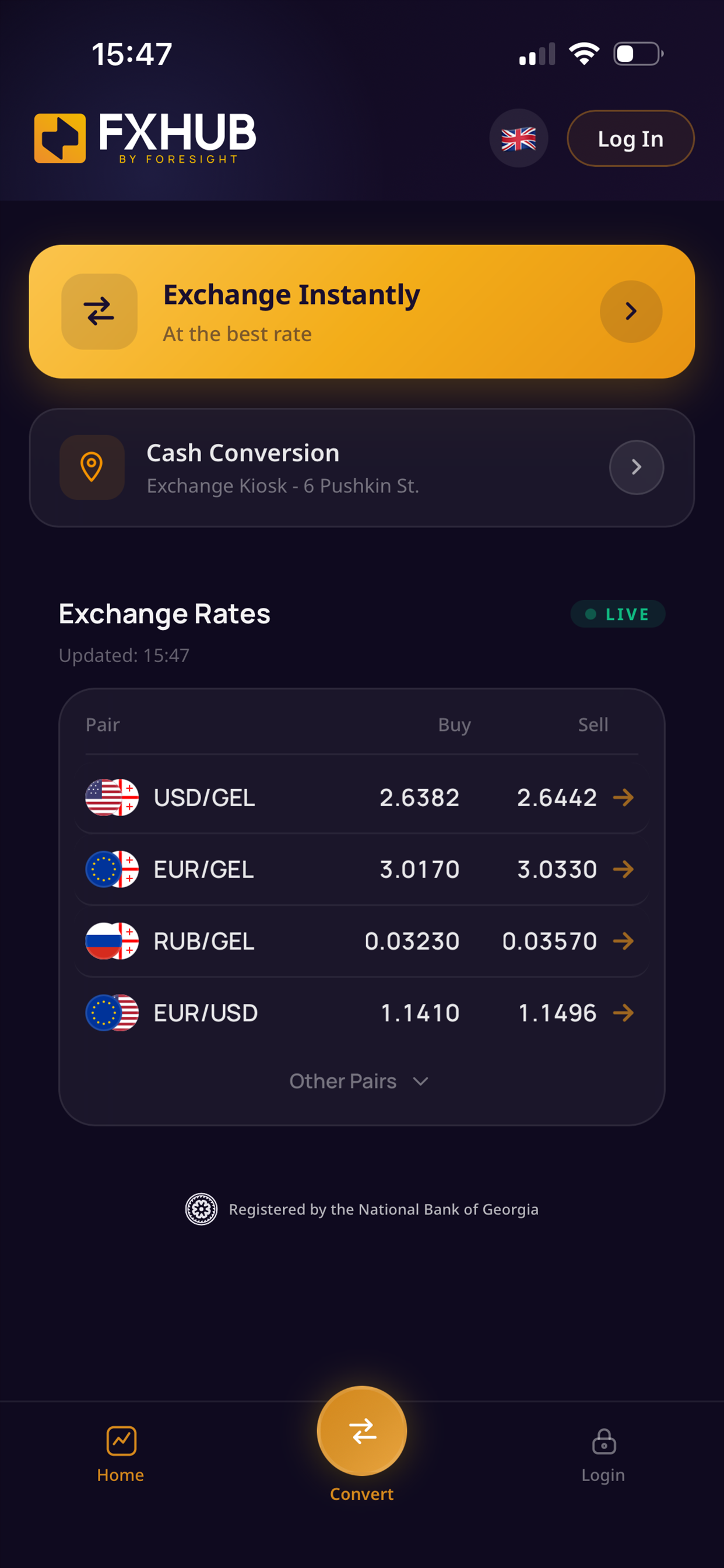Select the USD/GEL currency pair

pos(362,797)
